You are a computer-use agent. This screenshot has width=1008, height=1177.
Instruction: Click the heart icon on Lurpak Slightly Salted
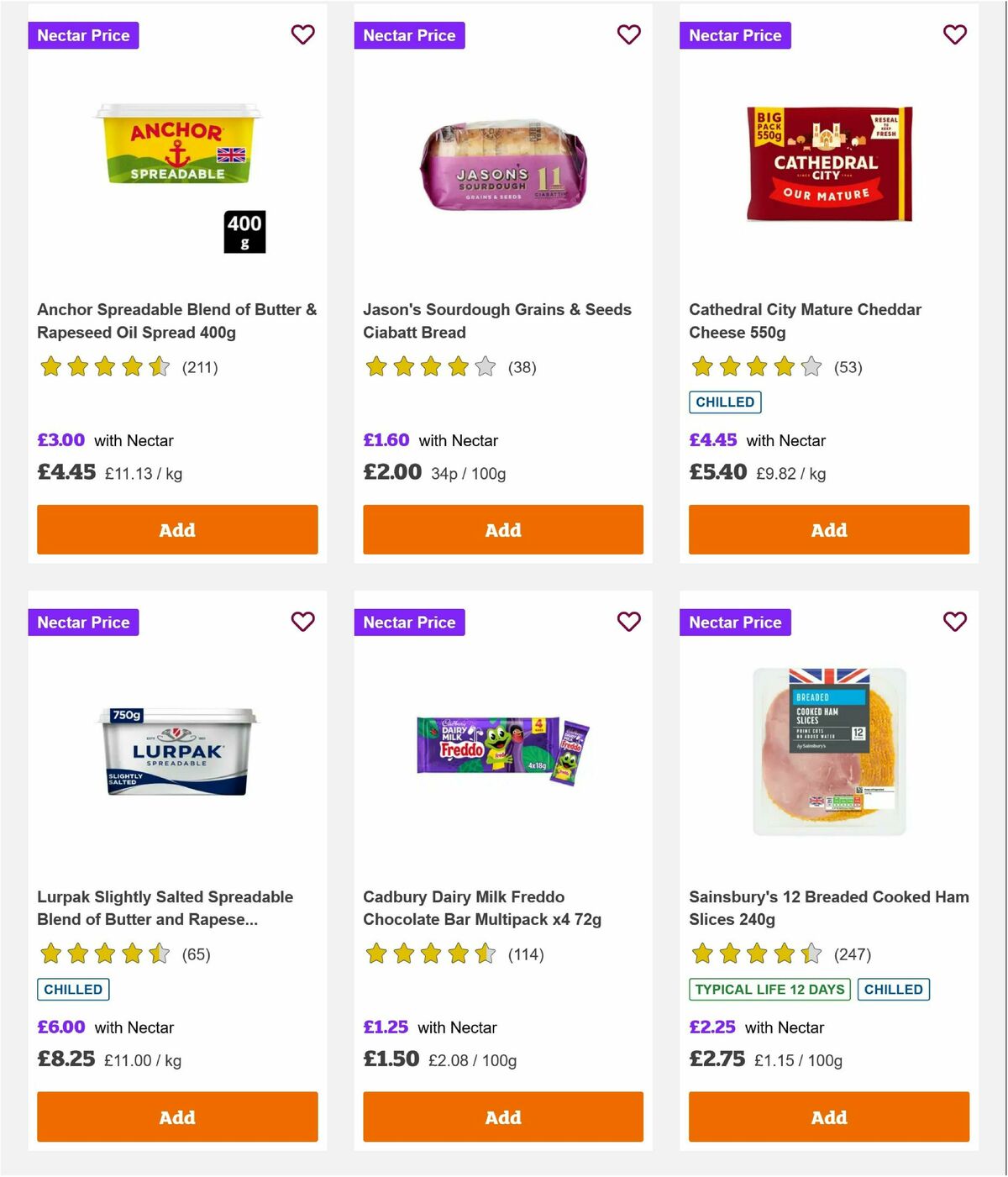click(x=302, y=622)
